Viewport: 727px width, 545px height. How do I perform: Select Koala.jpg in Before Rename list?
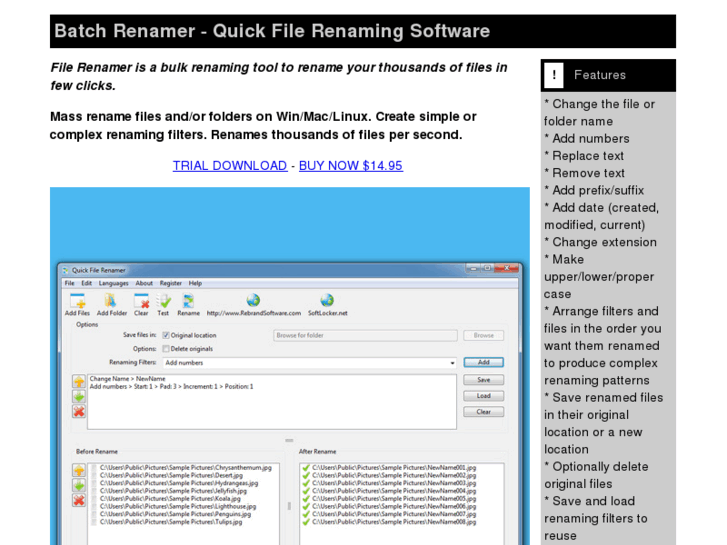point(170,499)
